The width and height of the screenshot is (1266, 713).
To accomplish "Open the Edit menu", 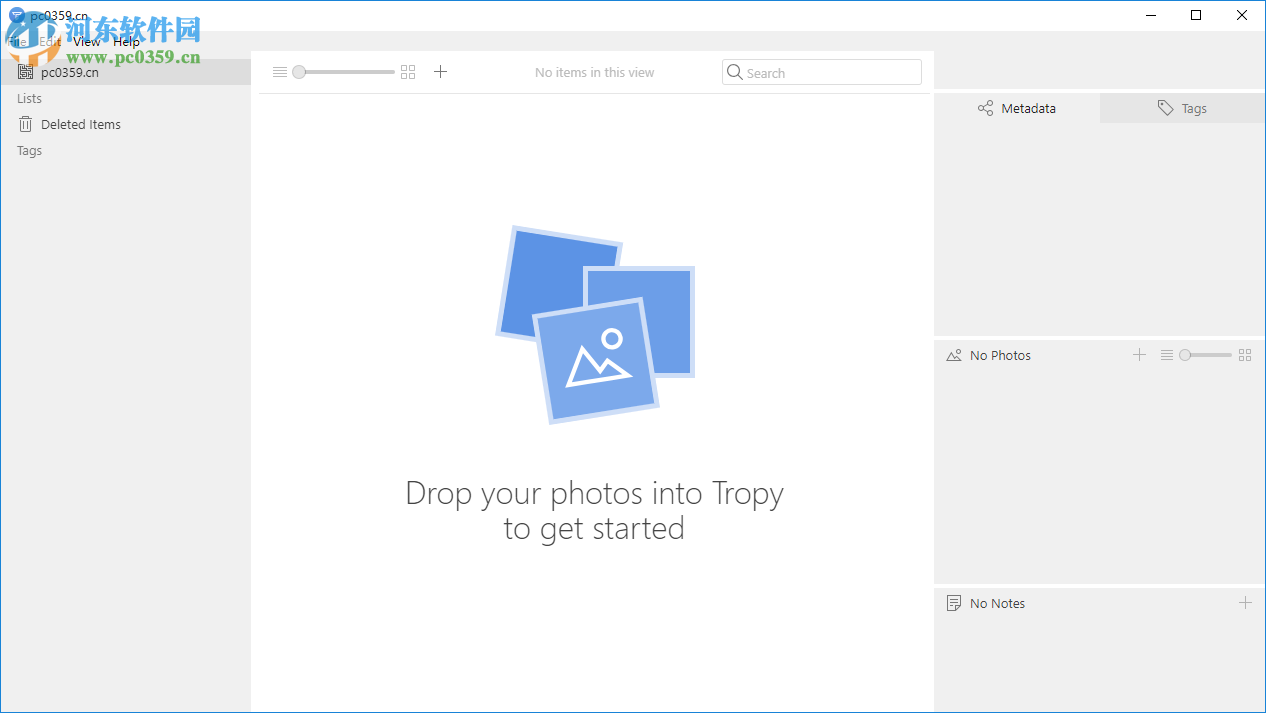I will click(48, 41).
